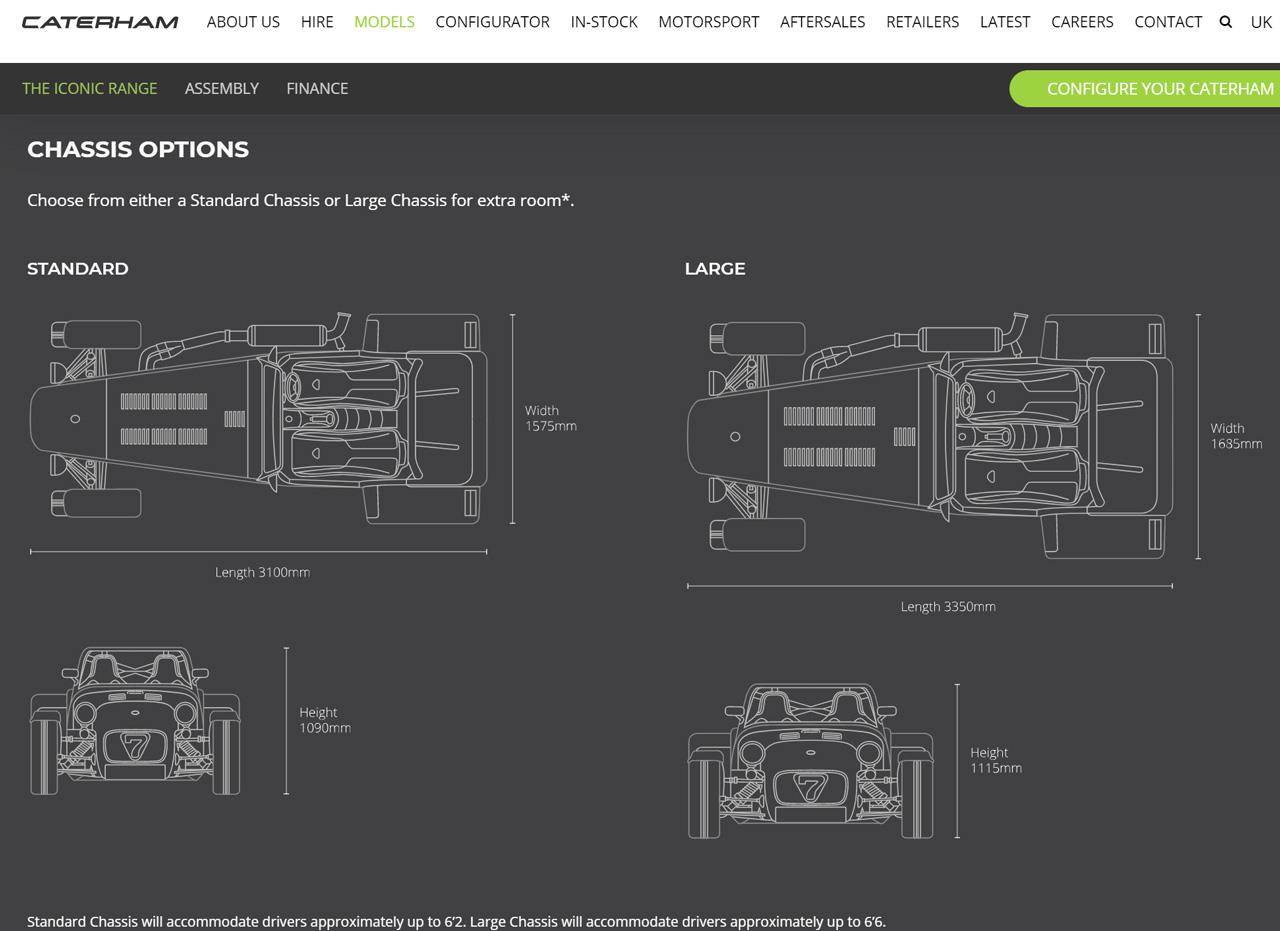Click the 'Length 3350mm' label
Screen dimensions: 1280x931
(x=948, y=606)
